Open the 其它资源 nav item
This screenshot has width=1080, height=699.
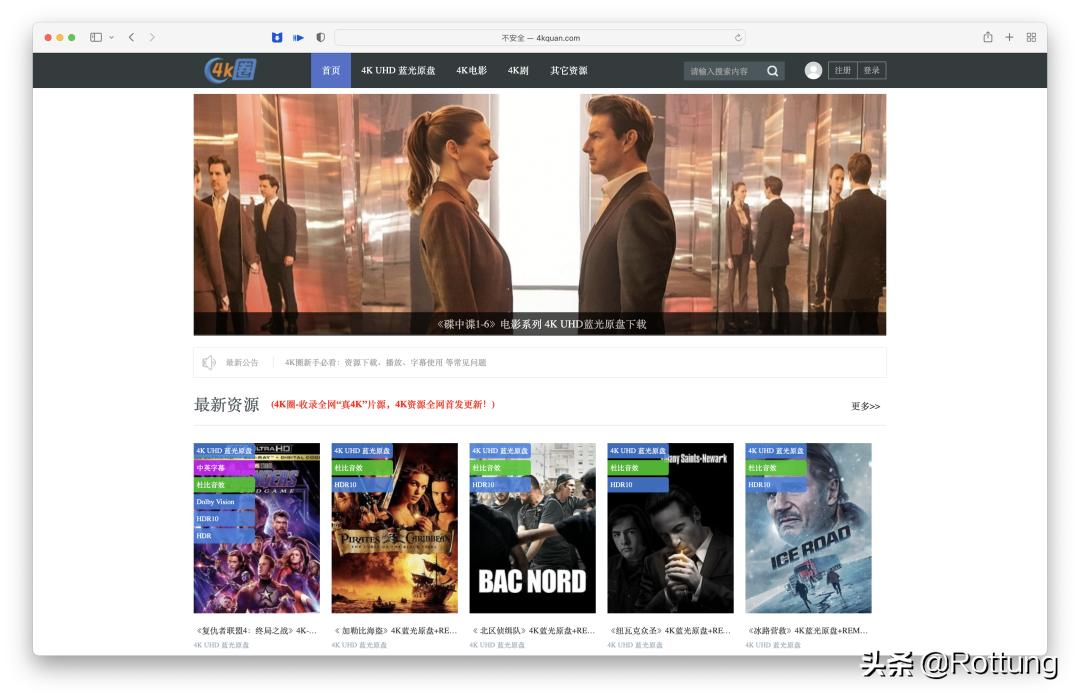point(569,70)
